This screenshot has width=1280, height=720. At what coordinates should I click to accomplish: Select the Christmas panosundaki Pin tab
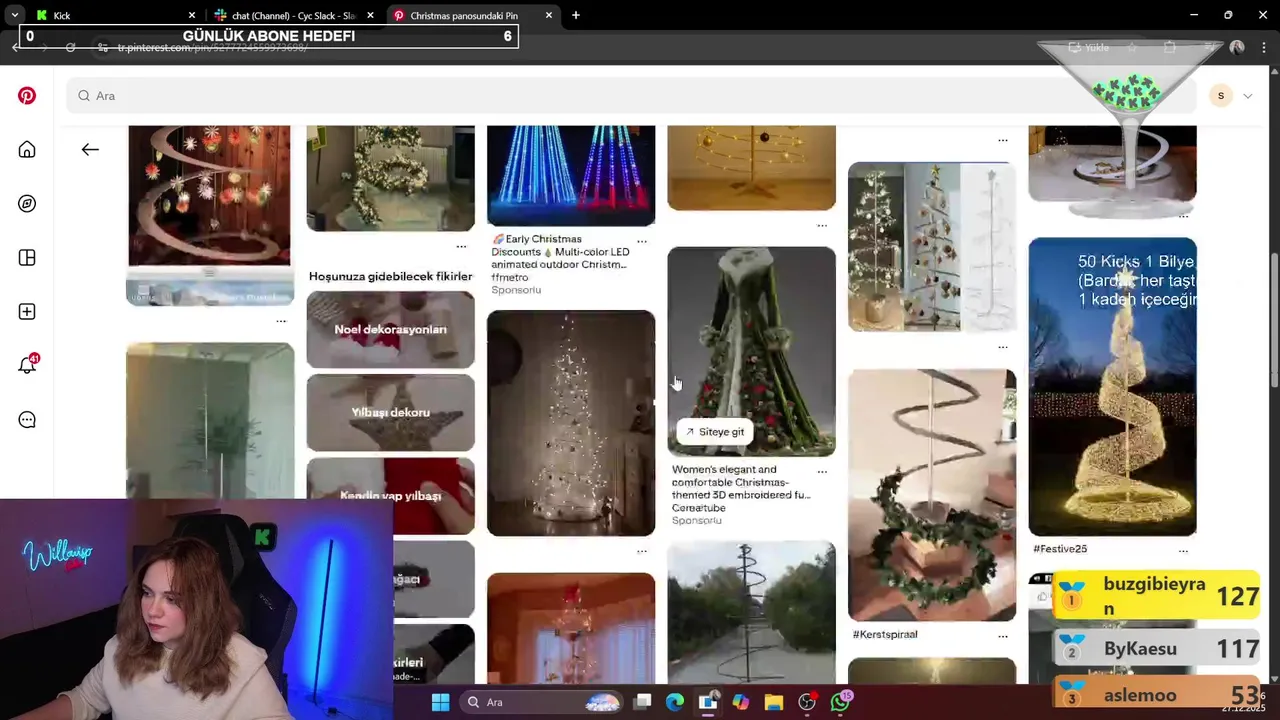(x=465, y=15)
